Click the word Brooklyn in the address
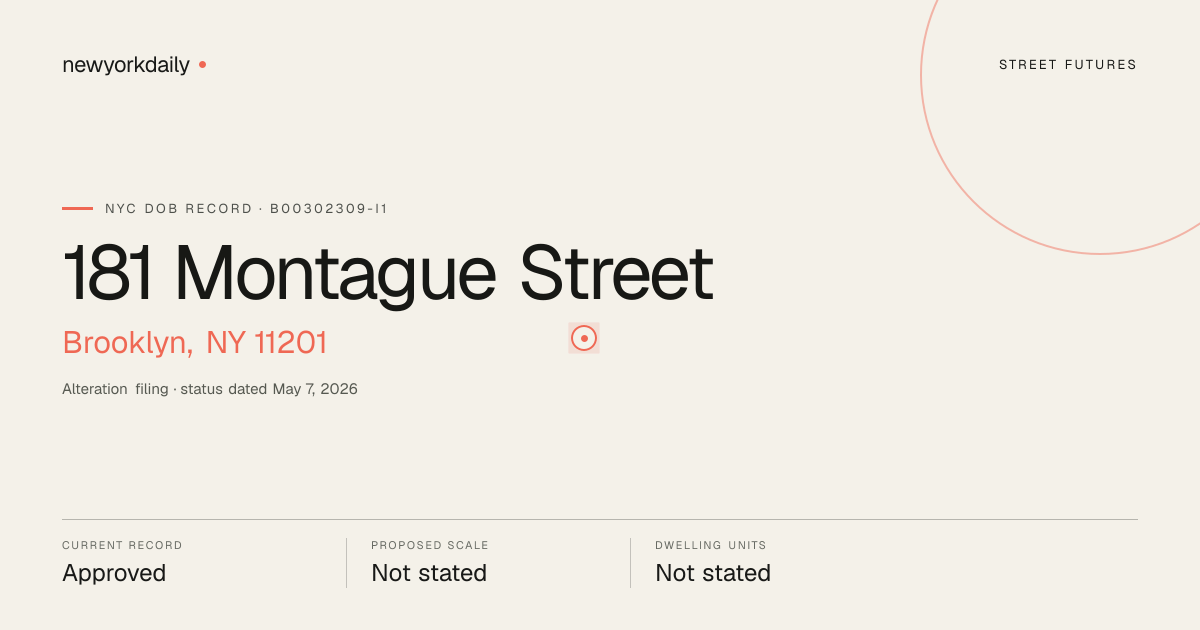This screenshot has width=1200, height=630. point(127,343)
